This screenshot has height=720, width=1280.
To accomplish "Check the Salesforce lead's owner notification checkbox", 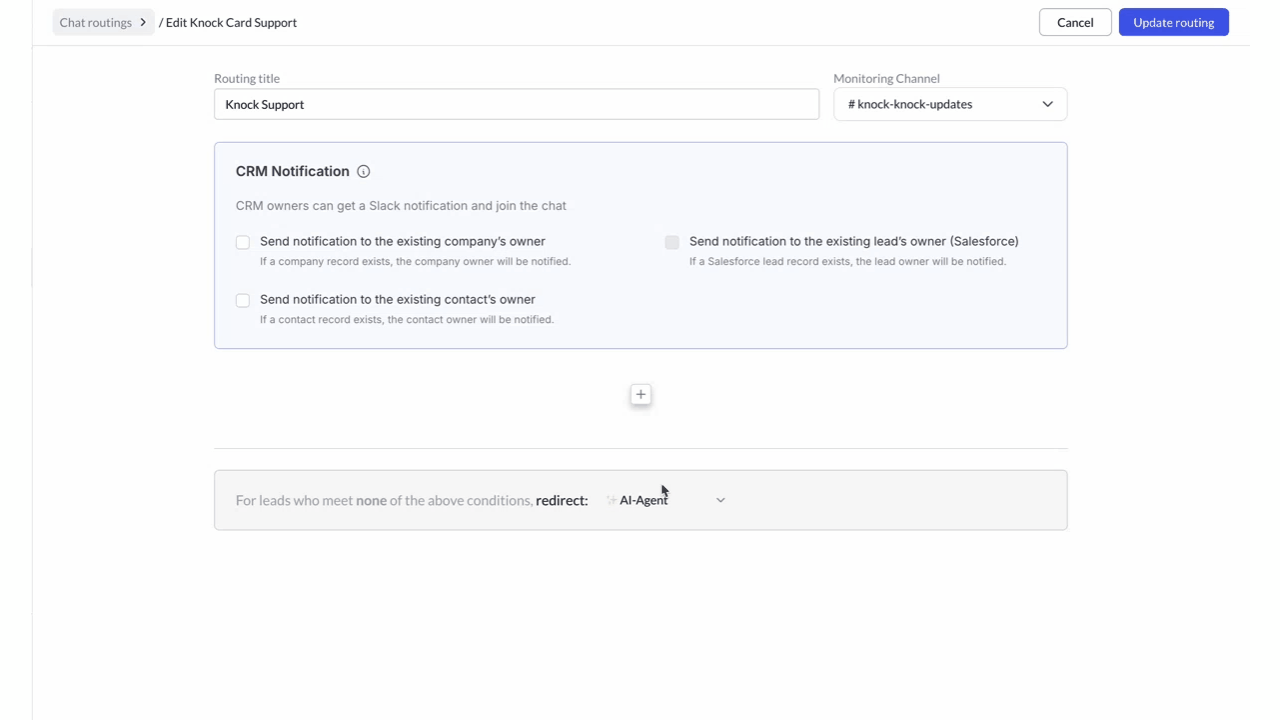I will point(672,242).
